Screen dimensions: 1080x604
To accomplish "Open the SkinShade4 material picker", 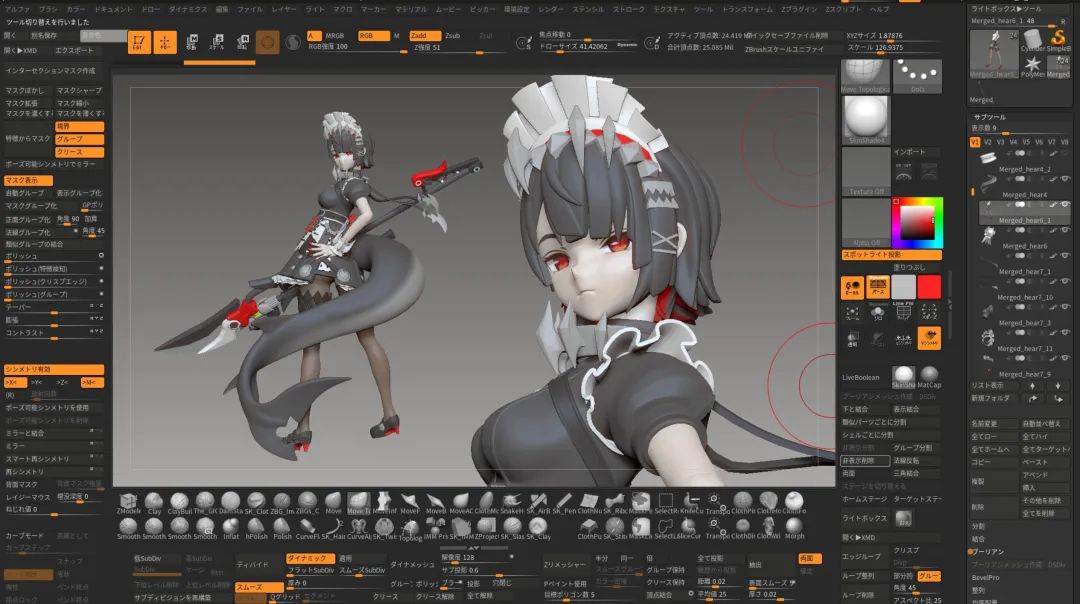I will pyautogui.click(x=866, y=120).
